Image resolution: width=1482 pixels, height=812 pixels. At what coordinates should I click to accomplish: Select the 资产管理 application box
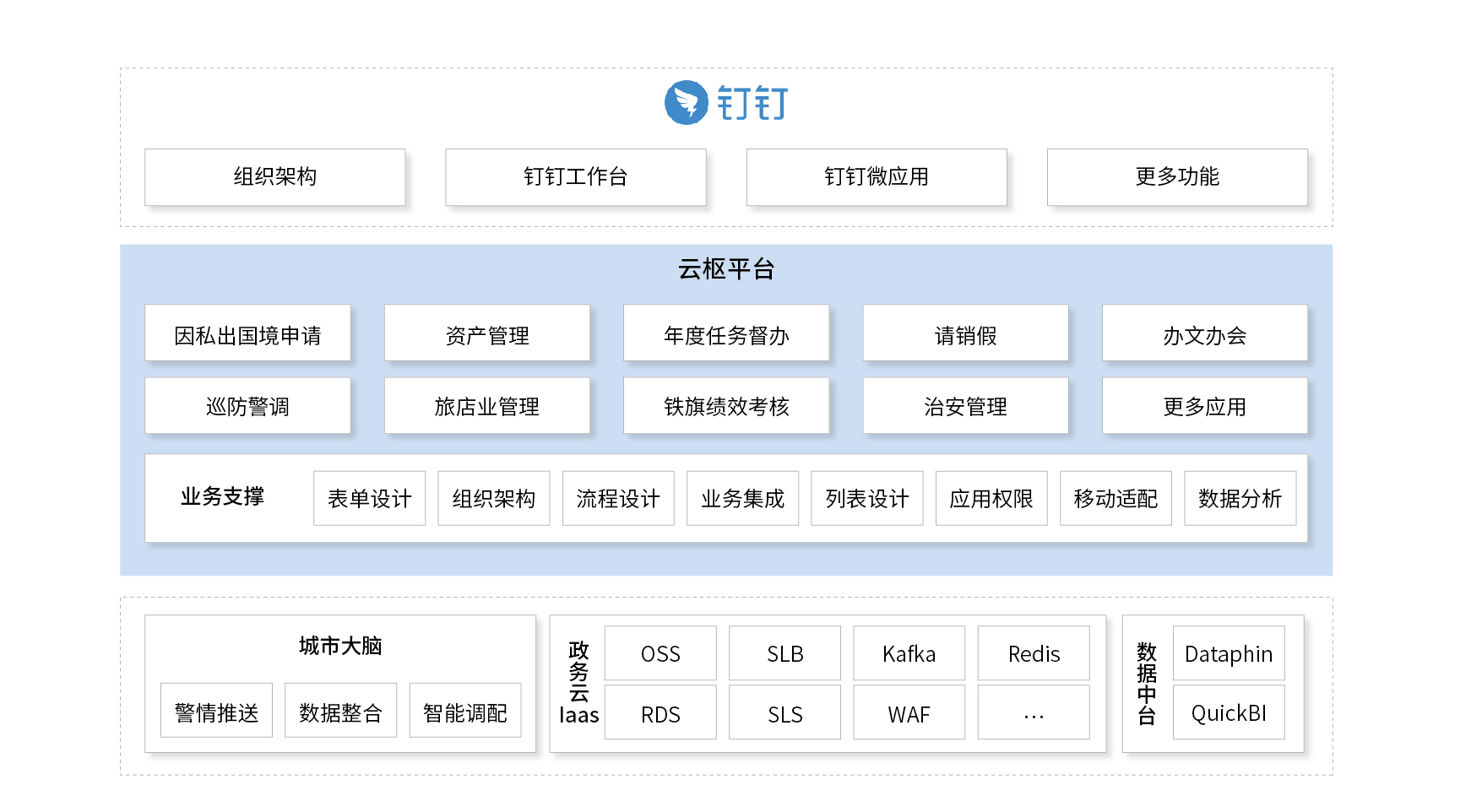pyautogui.click(x=487, y=333)
